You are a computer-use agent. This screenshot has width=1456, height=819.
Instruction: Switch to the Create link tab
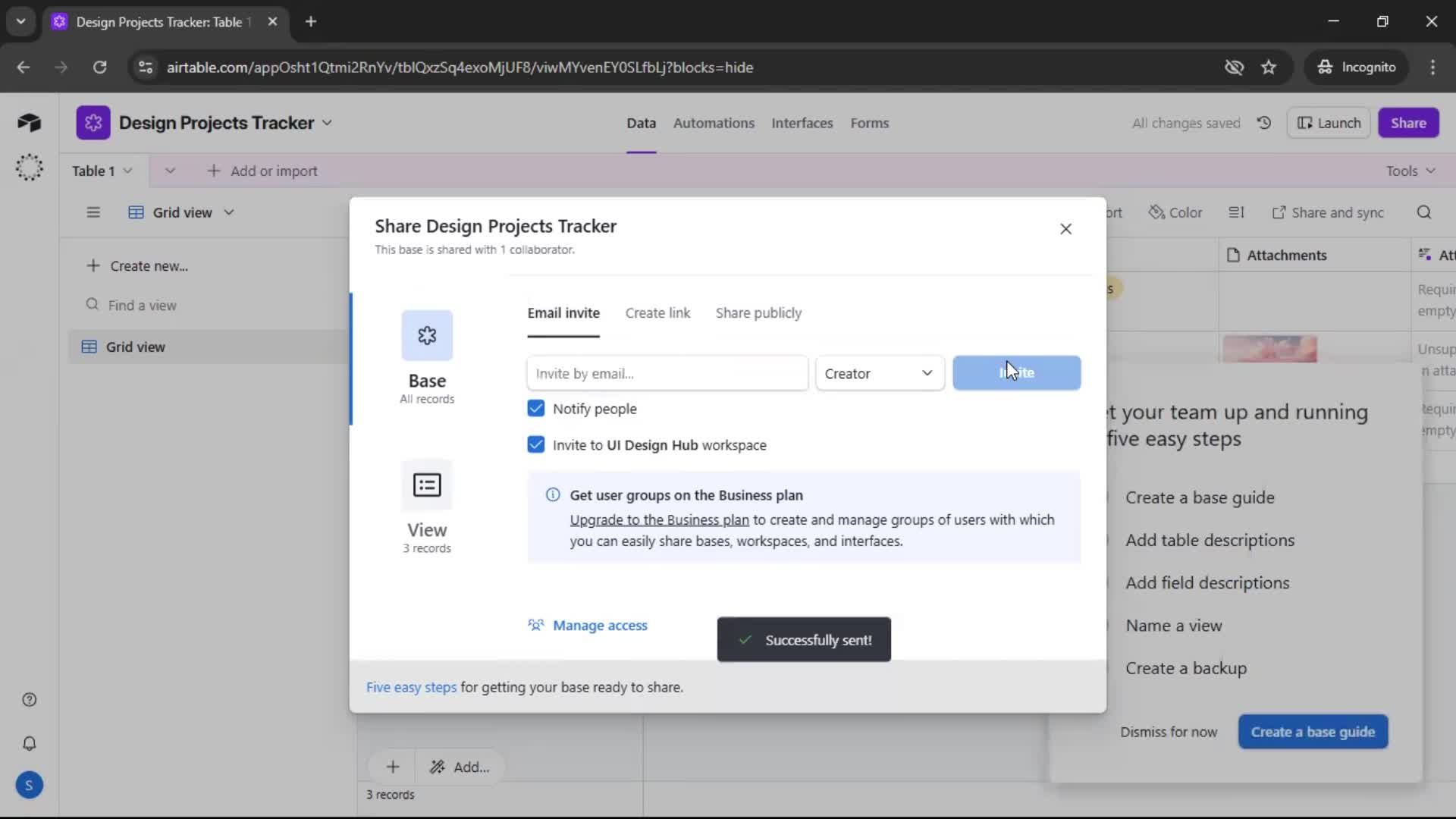tap(657, 312)
